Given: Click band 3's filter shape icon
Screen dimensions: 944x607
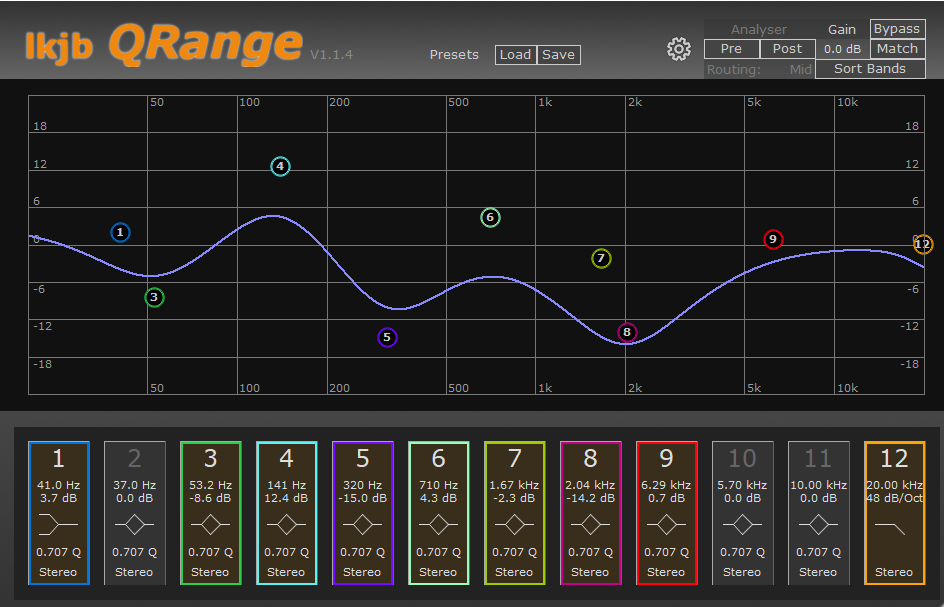Looking at the screenshot, I should tap(210, 524).
